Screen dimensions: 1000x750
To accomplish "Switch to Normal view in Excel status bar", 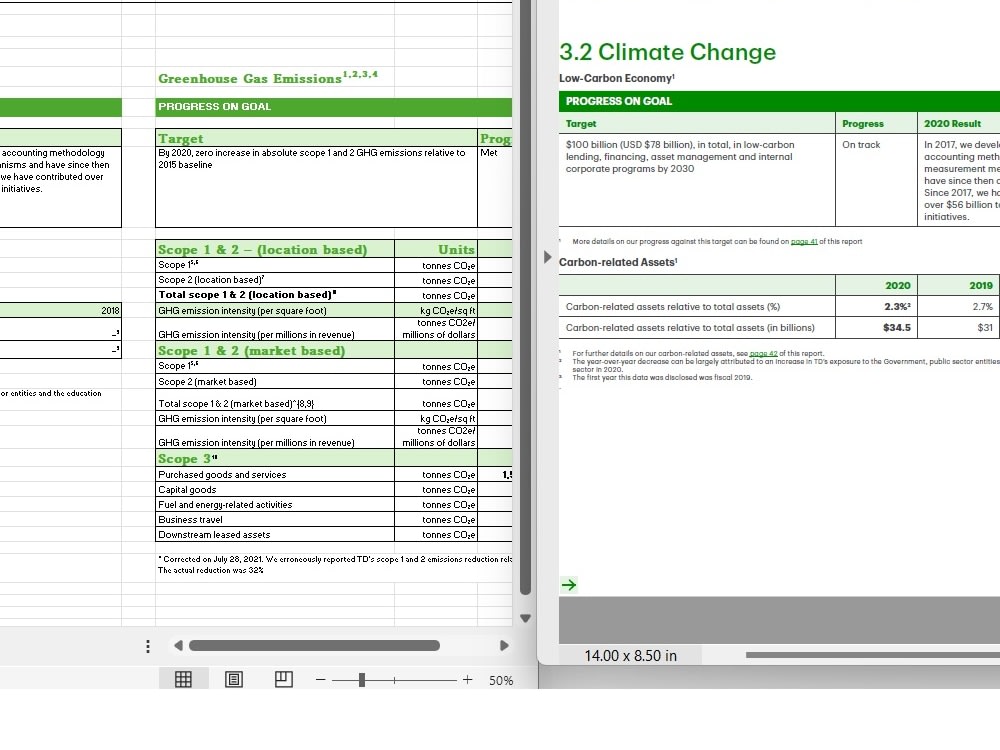I will click(183, 679).
